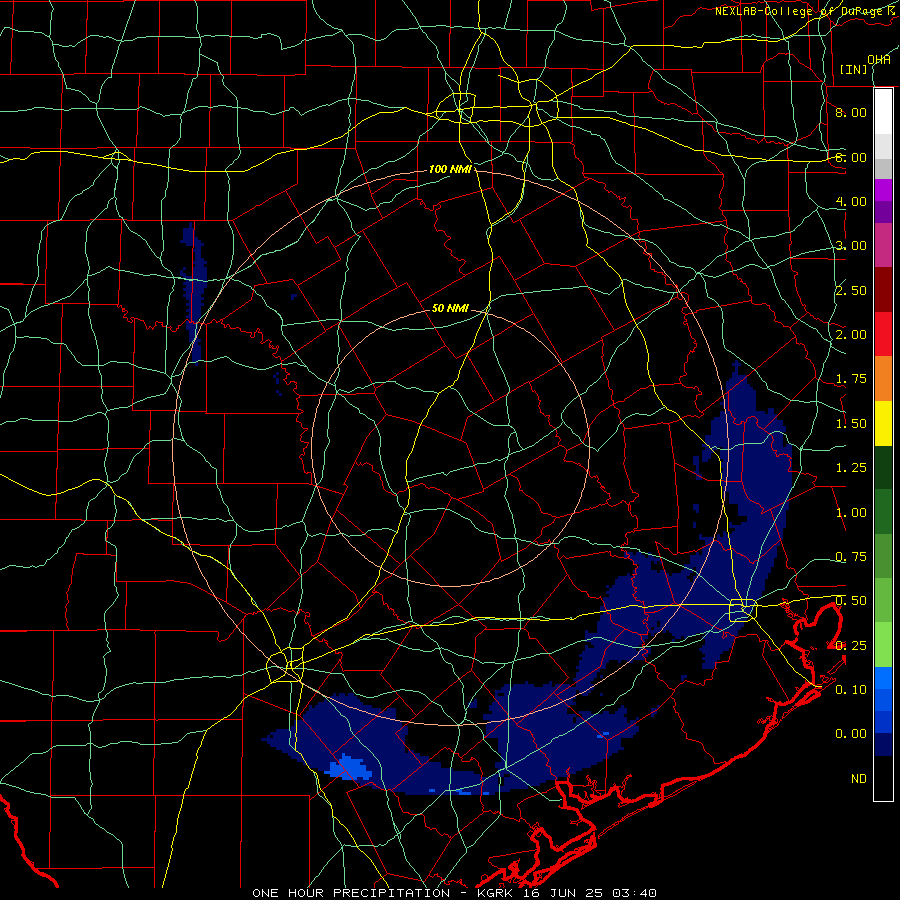Select the dark red swatch beside 2.50
Image resolution: width=900 pixels, height=900 pixels.
point(883,290)
